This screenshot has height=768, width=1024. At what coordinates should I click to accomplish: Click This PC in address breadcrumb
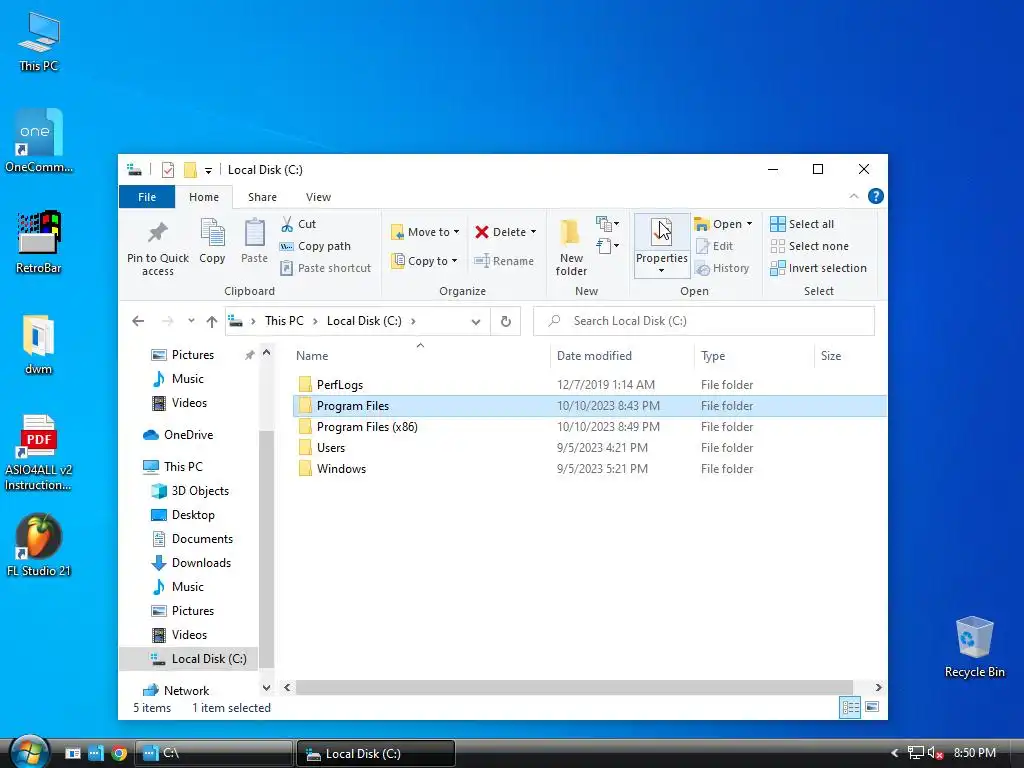pyautogui.click(x=284, y=321)
